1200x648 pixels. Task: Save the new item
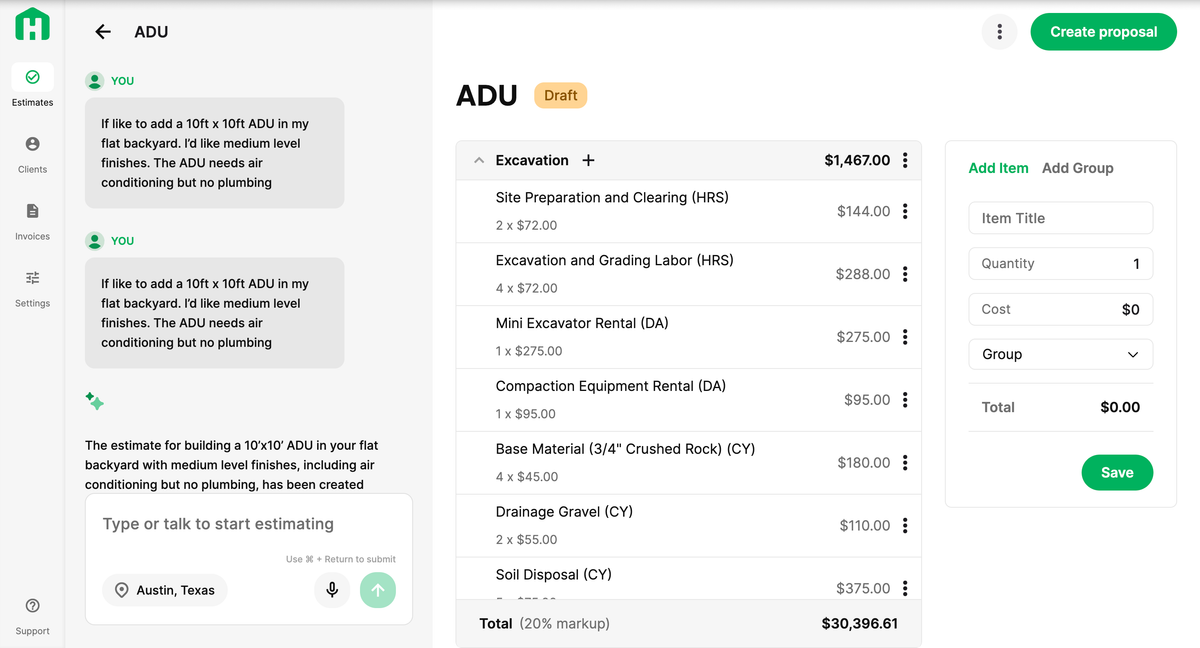(x=1117, y=472)
